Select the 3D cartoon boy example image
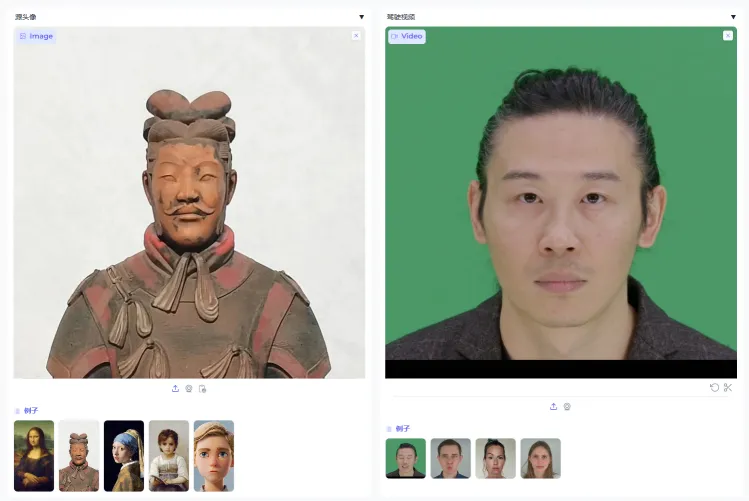Image resolution: width=749 pixels, height=501 pixels. pyautogui.click(x=214, y=456)
